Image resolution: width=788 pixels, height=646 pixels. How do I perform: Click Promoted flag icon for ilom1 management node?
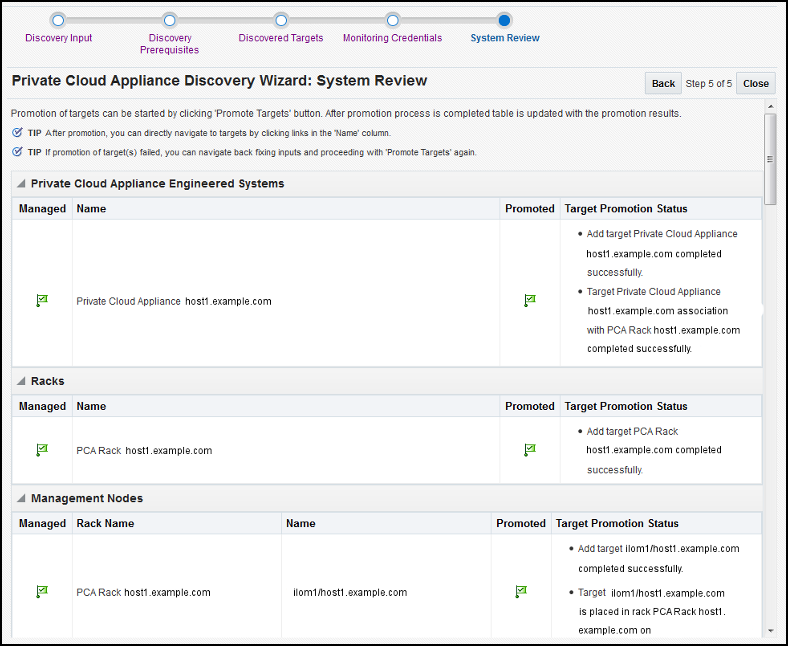tap(521, 592)
